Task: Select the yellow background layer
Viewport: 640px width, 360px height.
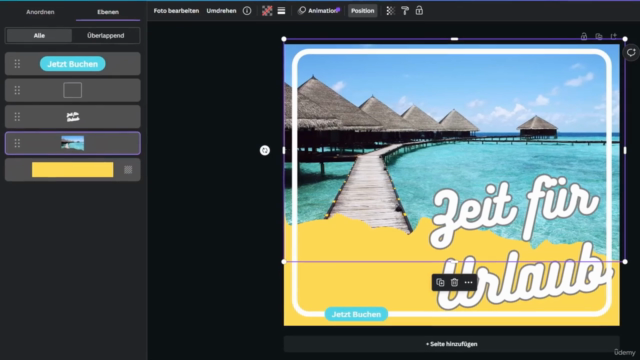Action: pos(73,170)
